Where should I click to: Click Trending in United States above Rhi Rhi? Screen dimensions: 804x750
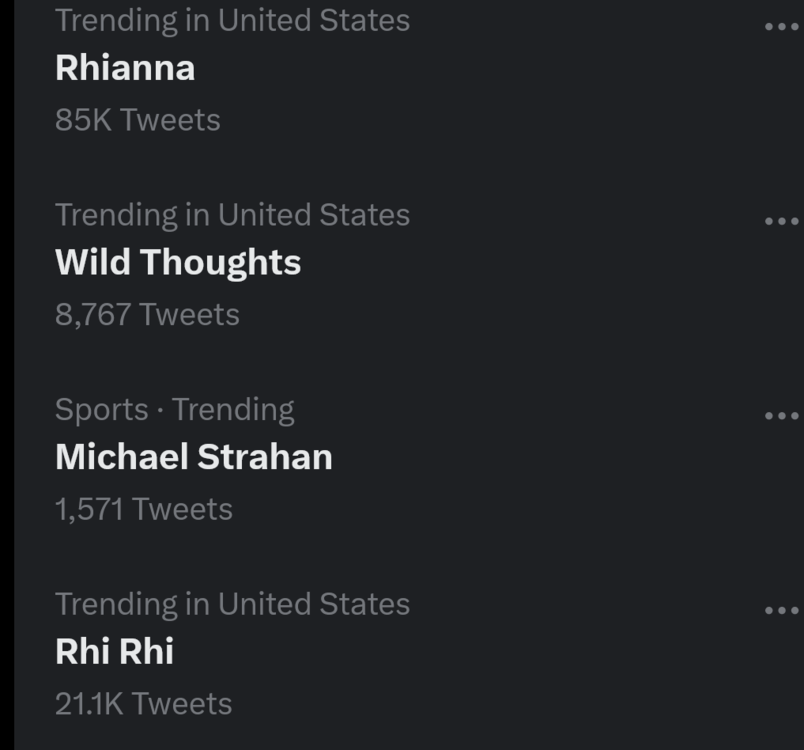[232, 604]
